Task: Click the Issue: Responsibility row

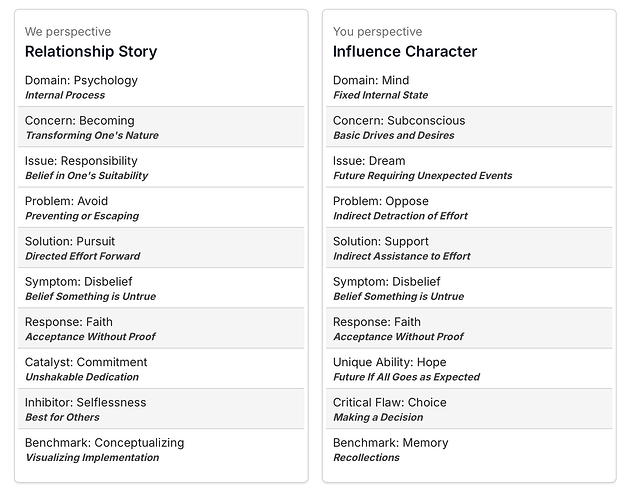Action: click(161, 167)
